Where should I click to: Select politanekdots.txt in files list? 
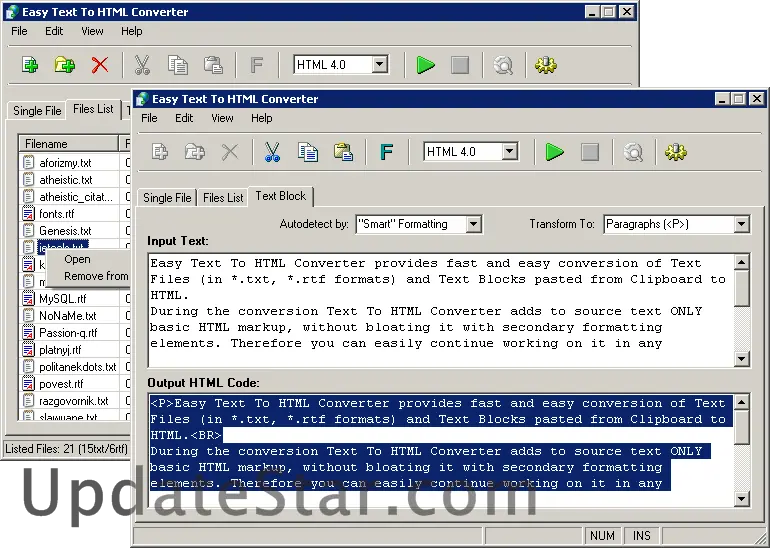[78, 367]
